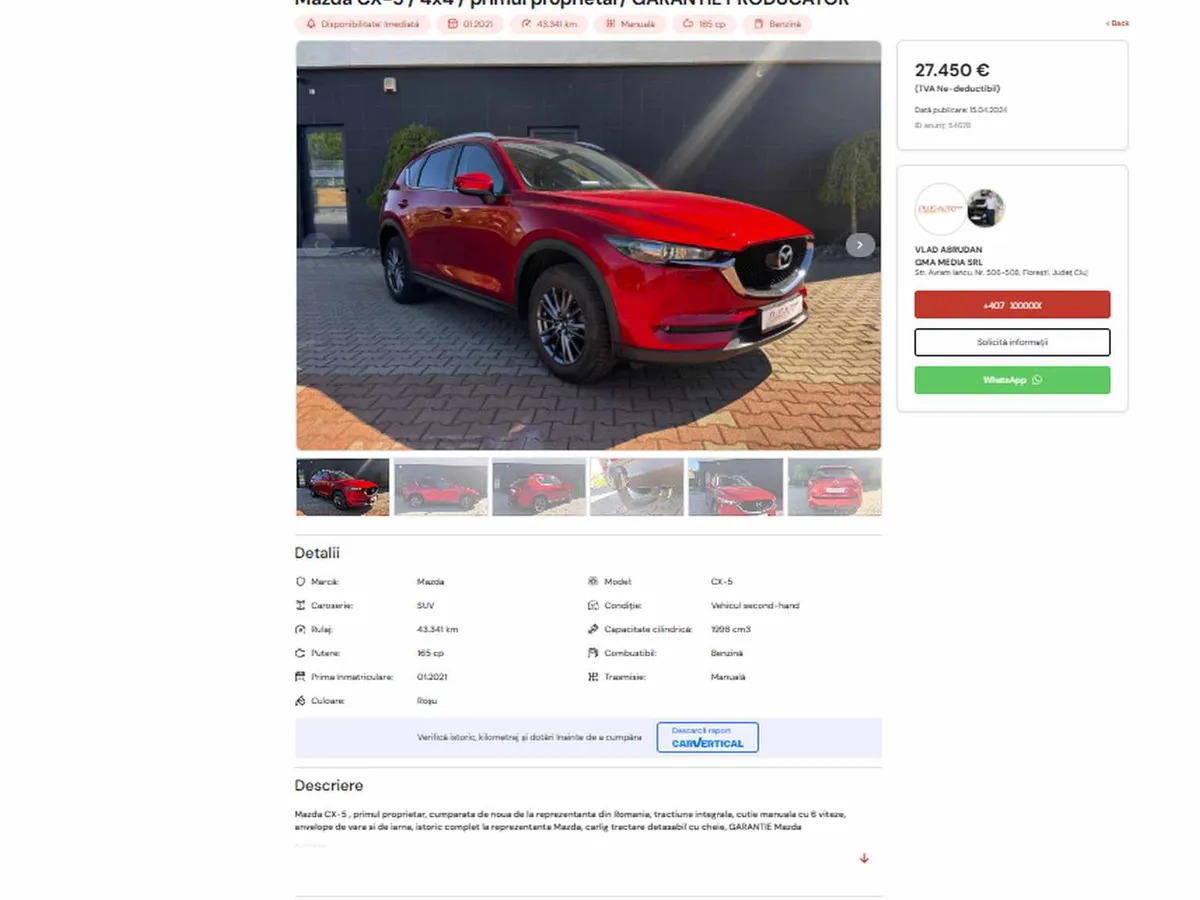Reveal the seller phone number +407
The width and height of the screenshot is (1200, 900).
1012,305
